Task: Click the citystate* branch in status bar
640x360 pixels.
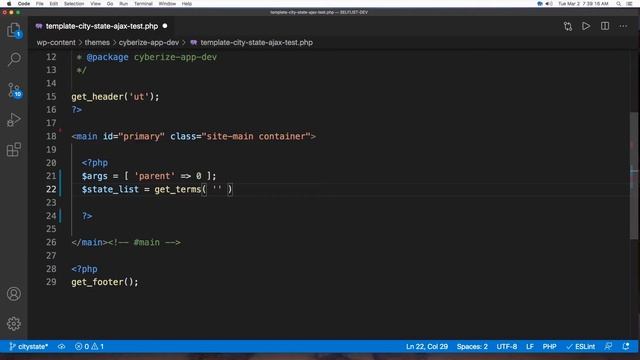Action: (x=29, y=347)
